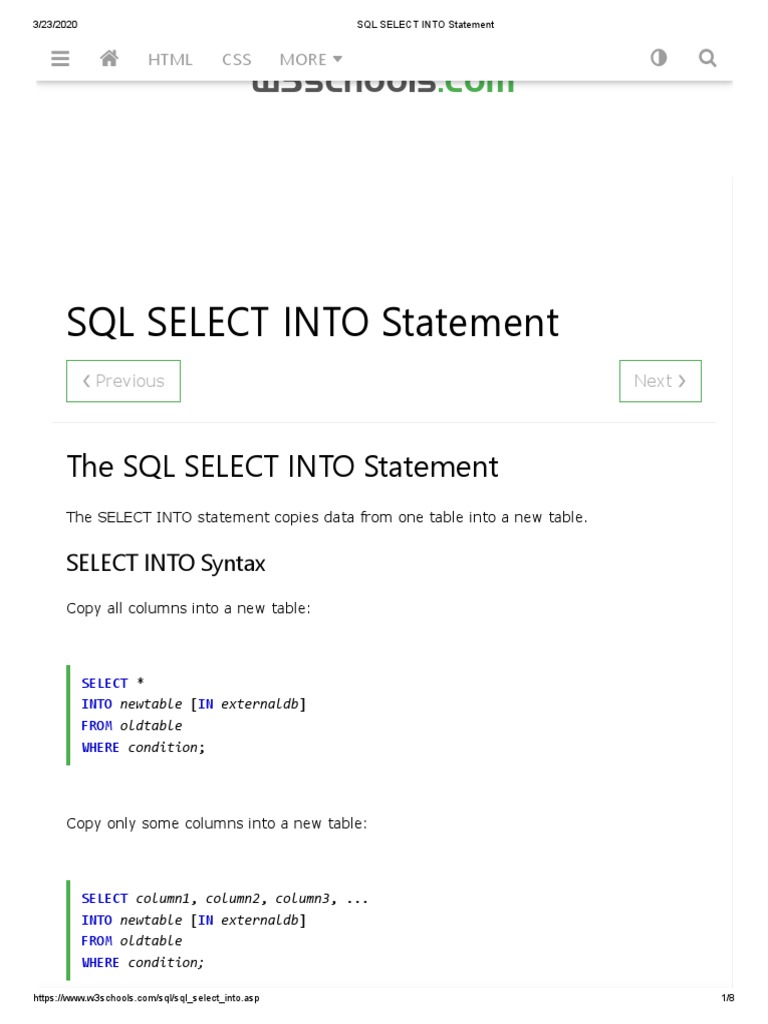Click the 'SELECT column1, column2' code block

point(225,930)
